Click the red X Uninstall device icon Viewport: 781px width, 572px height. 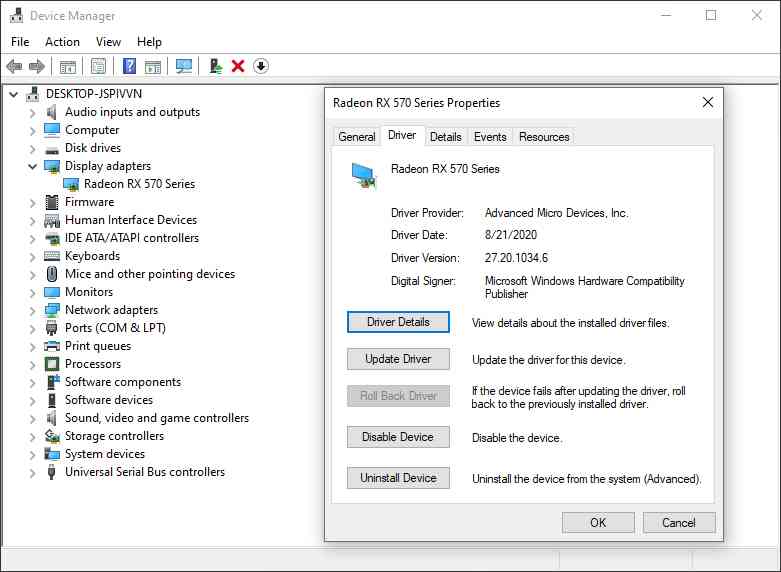pyautogui.click(x=238, y=66)
